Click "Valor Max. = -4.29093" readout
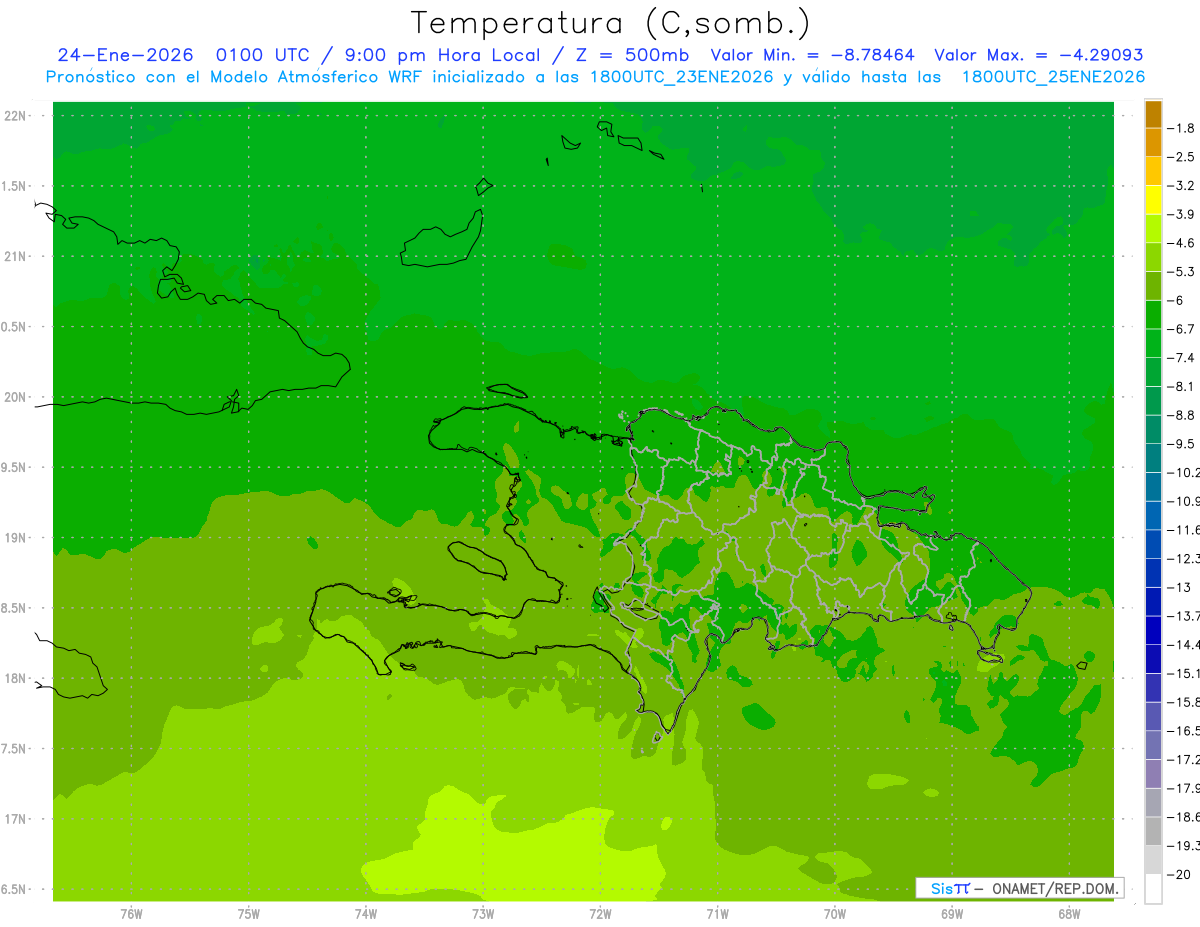Viewport: 1200px width, 927px height. 1038,55
